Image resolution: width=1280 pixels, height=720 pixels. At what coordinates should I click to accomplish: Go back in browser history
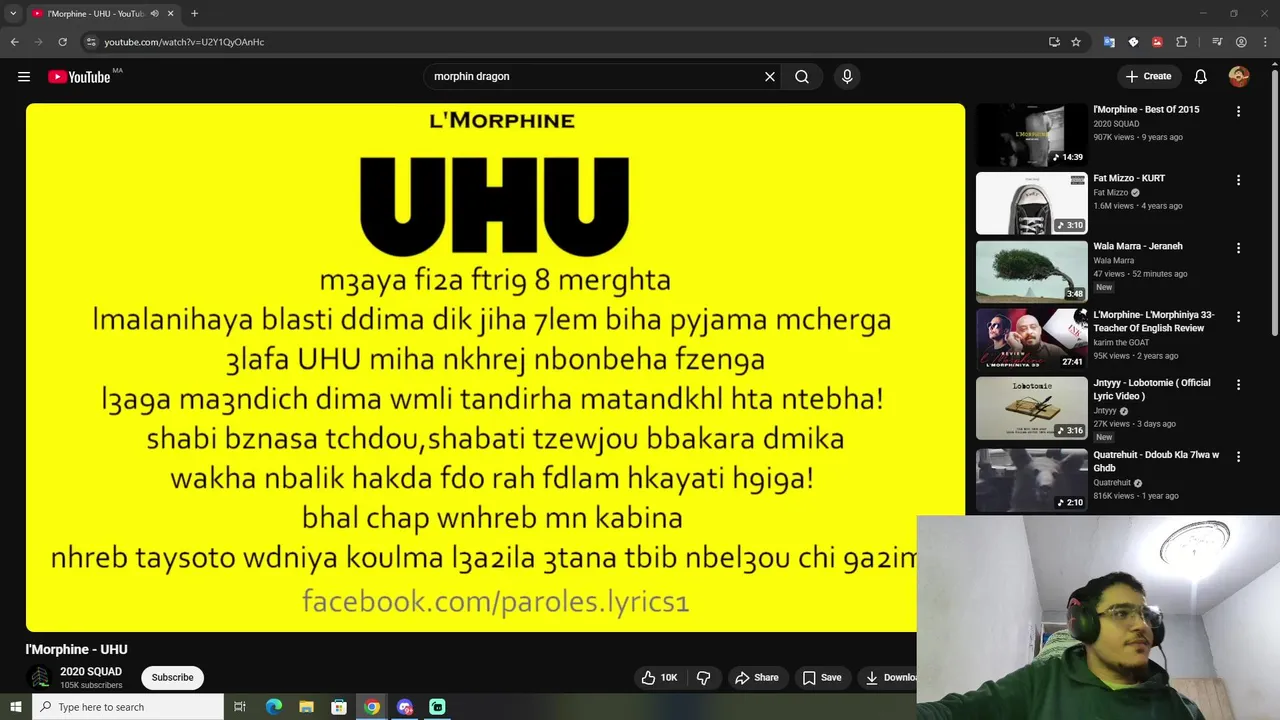pos(14,42)
